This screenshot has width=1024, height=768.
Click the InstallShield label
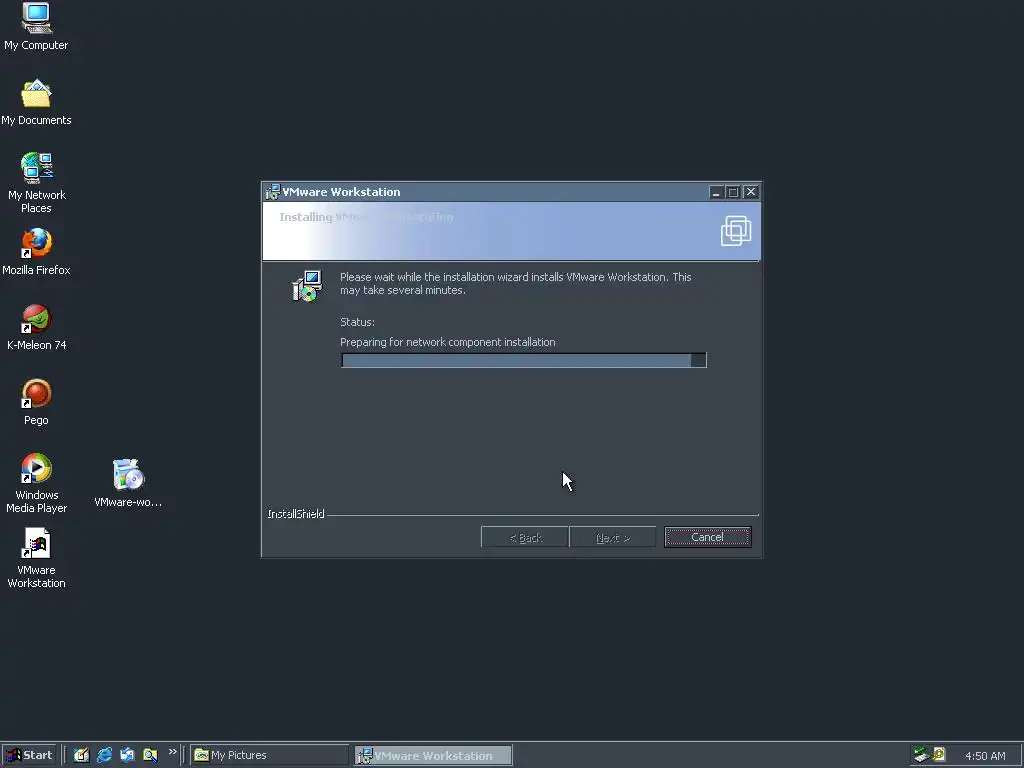[x=296, y=514]
